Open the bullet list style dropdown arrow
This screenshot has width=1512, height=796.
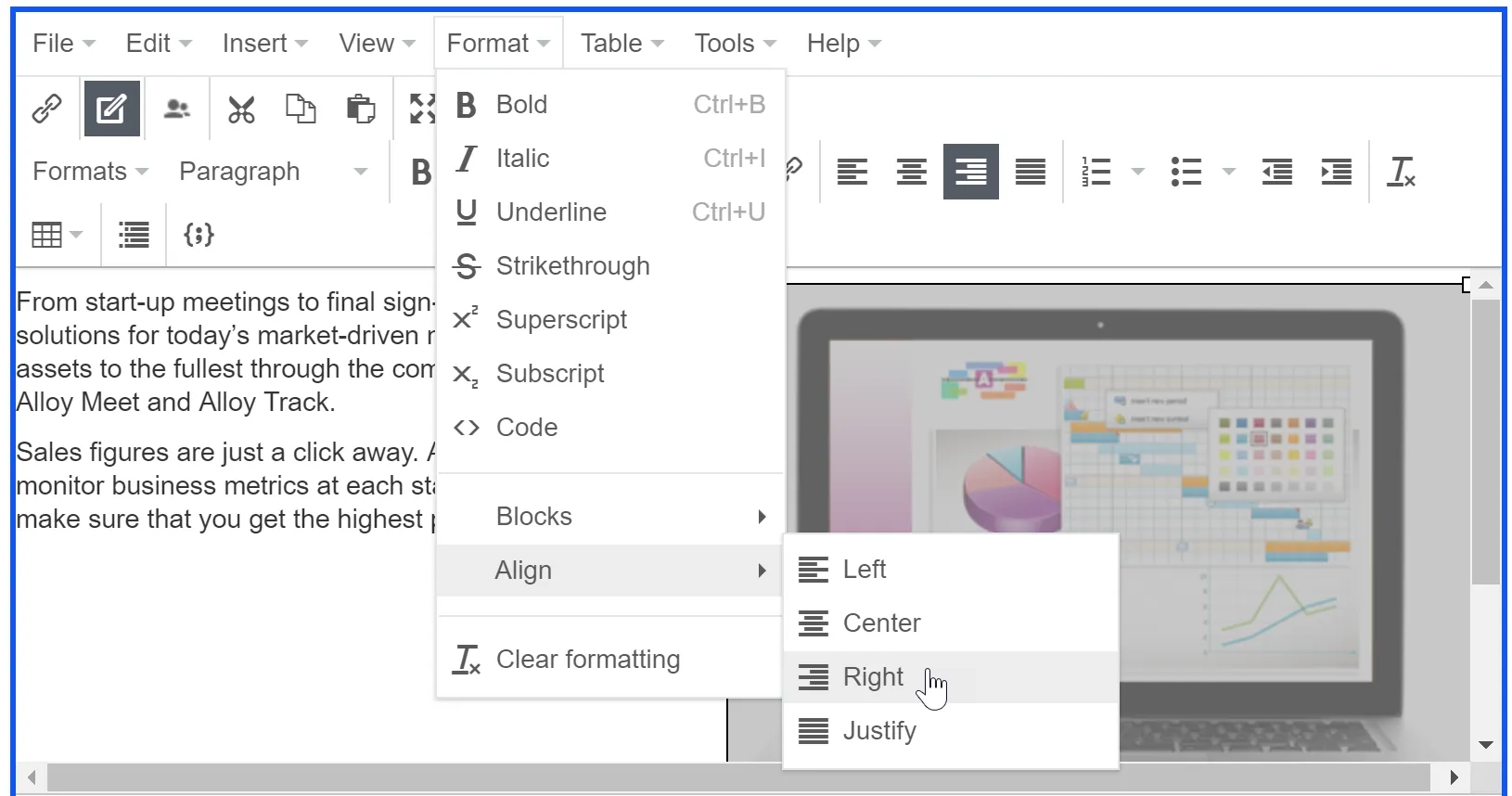[x=1229, y=172]
